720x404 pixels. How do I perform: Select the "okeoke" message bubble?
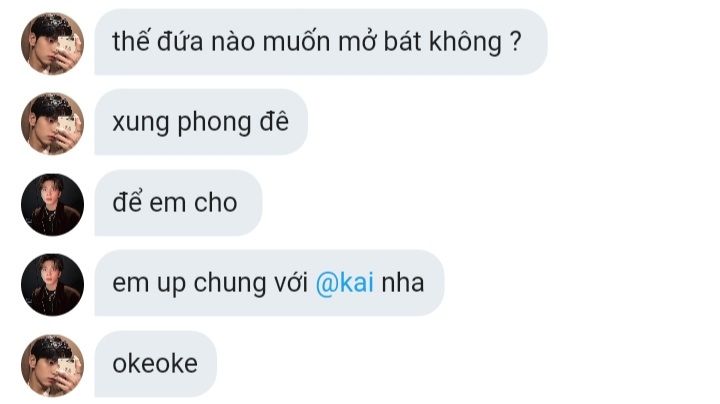156,364
